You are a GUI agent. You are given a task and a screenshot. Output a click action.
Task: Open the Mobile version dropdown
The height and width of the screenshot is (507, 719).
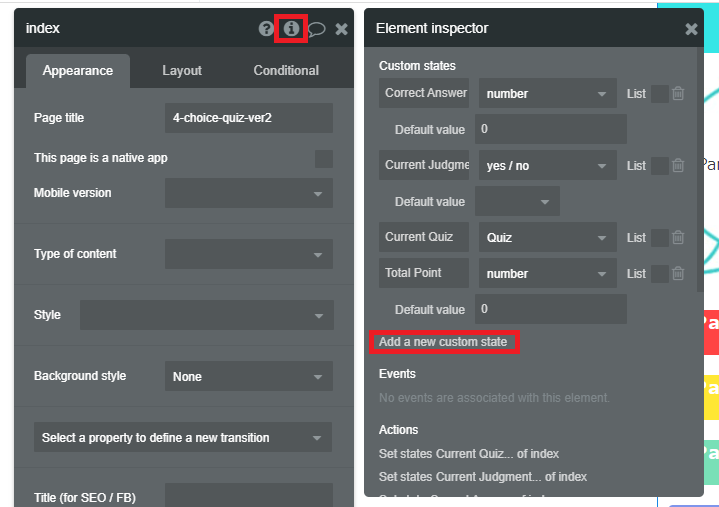click(x=249, y=193)
